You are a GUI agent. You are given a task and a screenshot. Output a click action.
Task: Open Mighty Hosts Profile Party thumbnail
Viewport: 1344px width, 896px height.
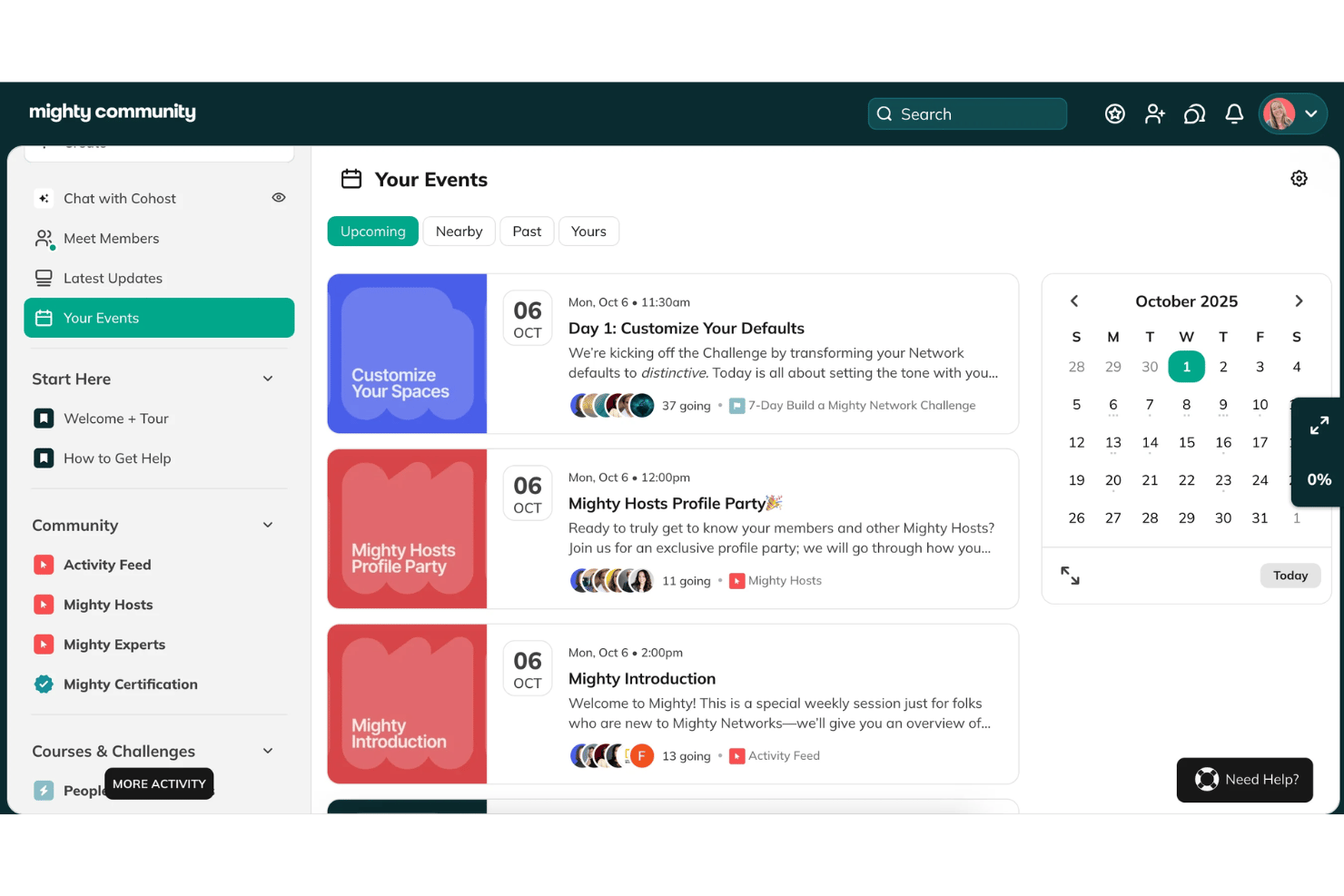tap(407, 528)
